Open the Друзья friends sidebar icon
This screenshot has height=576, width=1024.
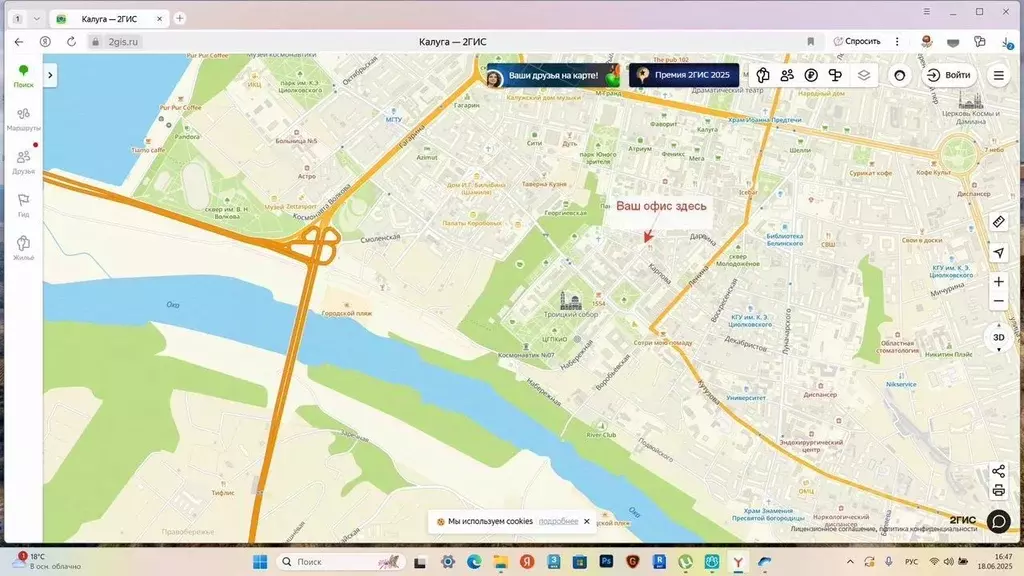[x=23, y=161]
